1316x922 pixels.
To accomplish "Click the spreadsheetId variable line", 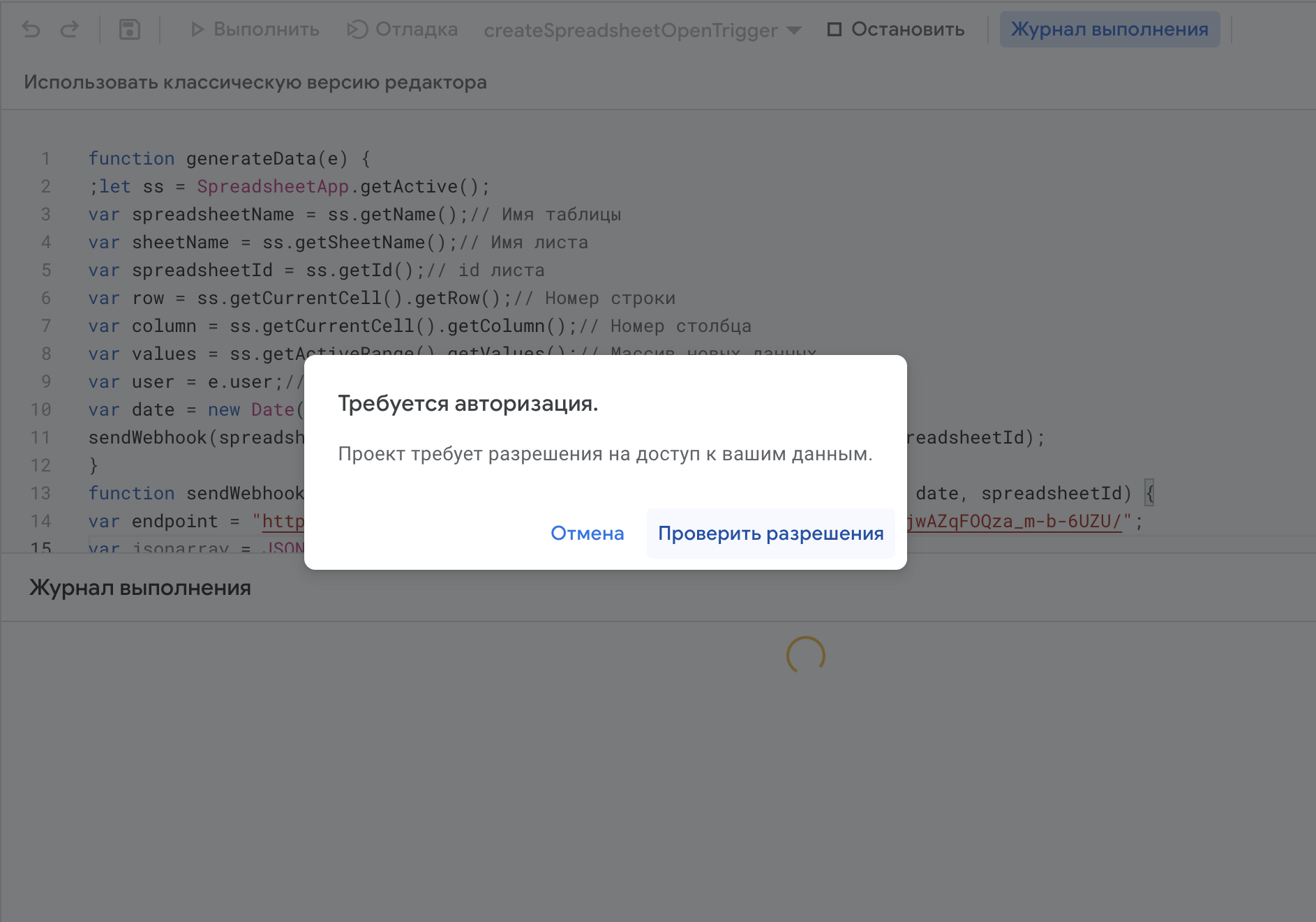I will (316, 271).
